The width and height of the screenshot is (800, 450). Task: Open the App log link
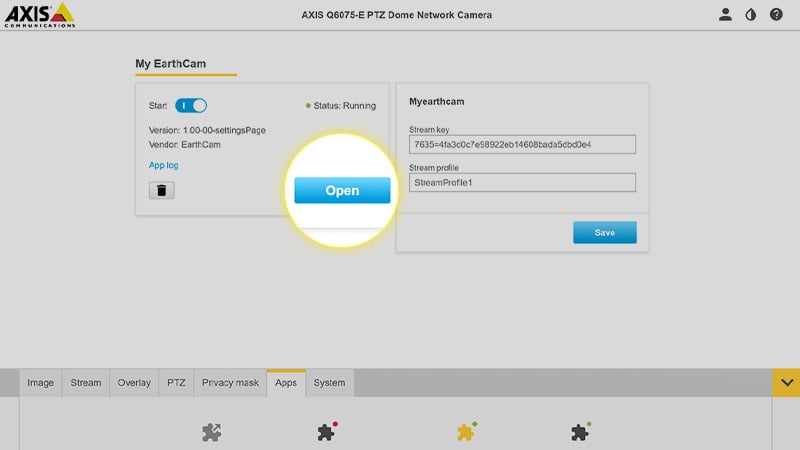pyautogui.click(x=163, y=165)
